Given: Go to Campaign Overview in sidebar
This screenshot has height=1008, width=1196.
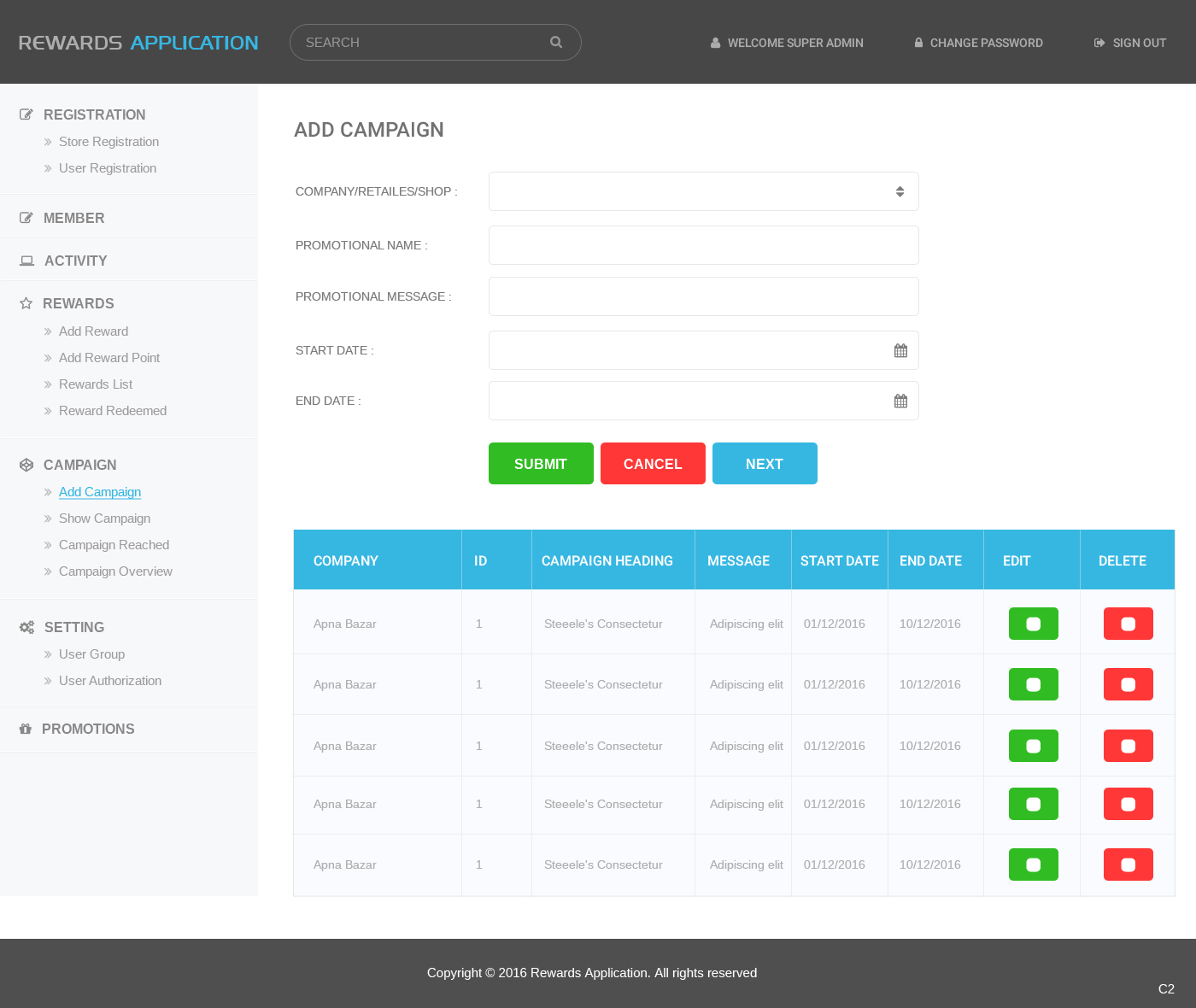Looking at the screenshot, I should (115, 571).
